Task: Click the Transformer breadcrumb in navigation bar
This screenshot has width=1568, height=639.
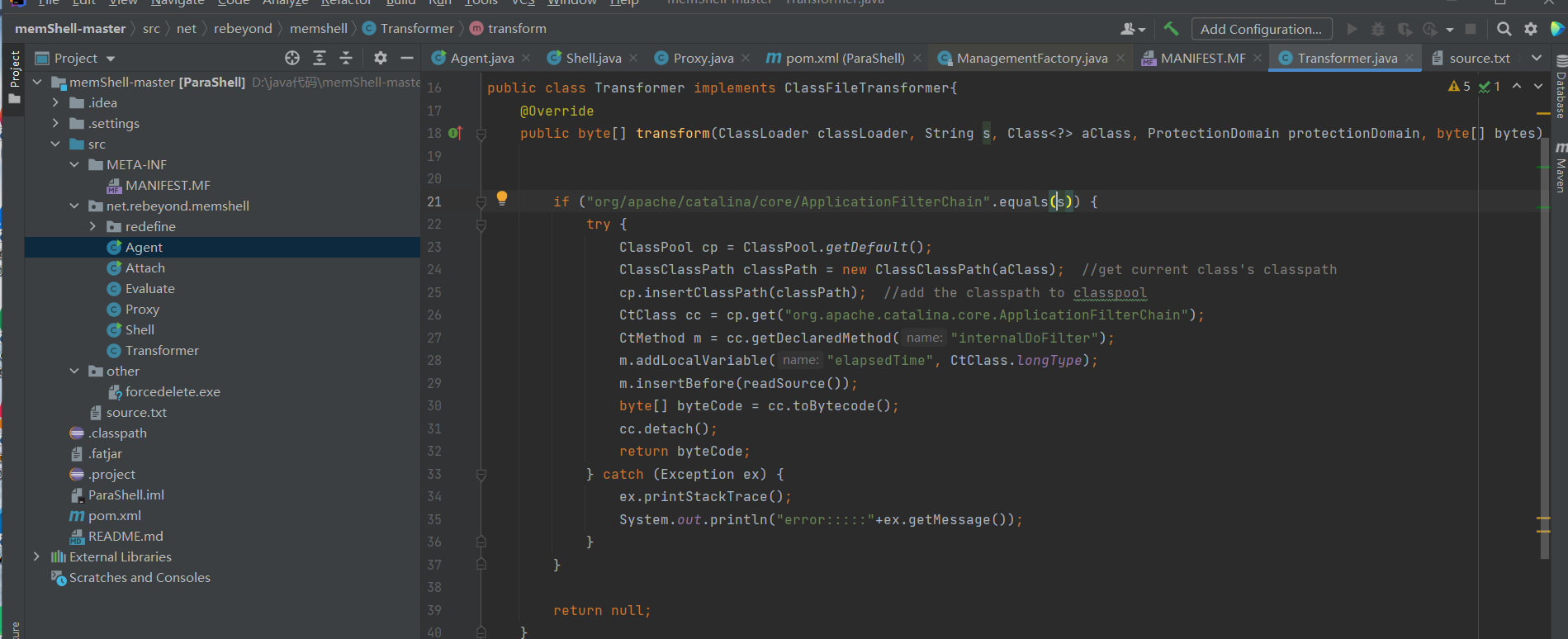Action: (x=417, y=28)
